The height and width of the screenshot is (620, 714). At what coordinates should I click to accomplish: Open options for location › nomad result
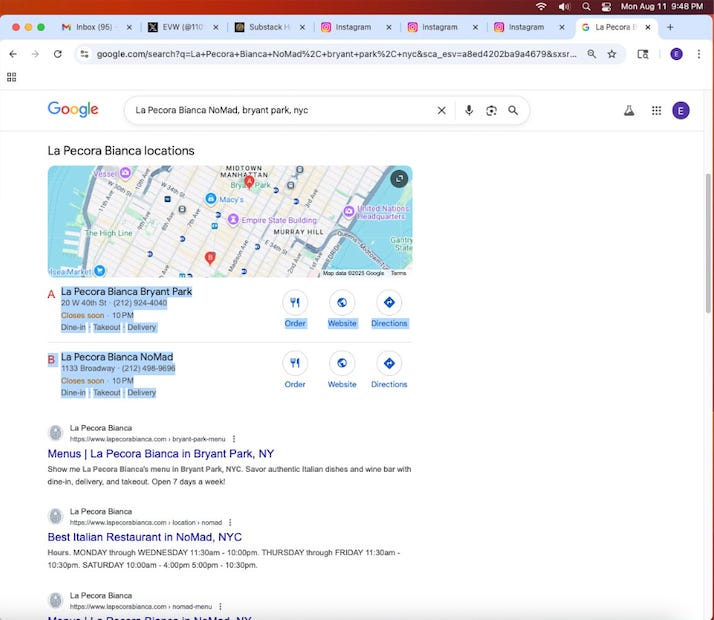pyautogui.click(x=230, y=522)
